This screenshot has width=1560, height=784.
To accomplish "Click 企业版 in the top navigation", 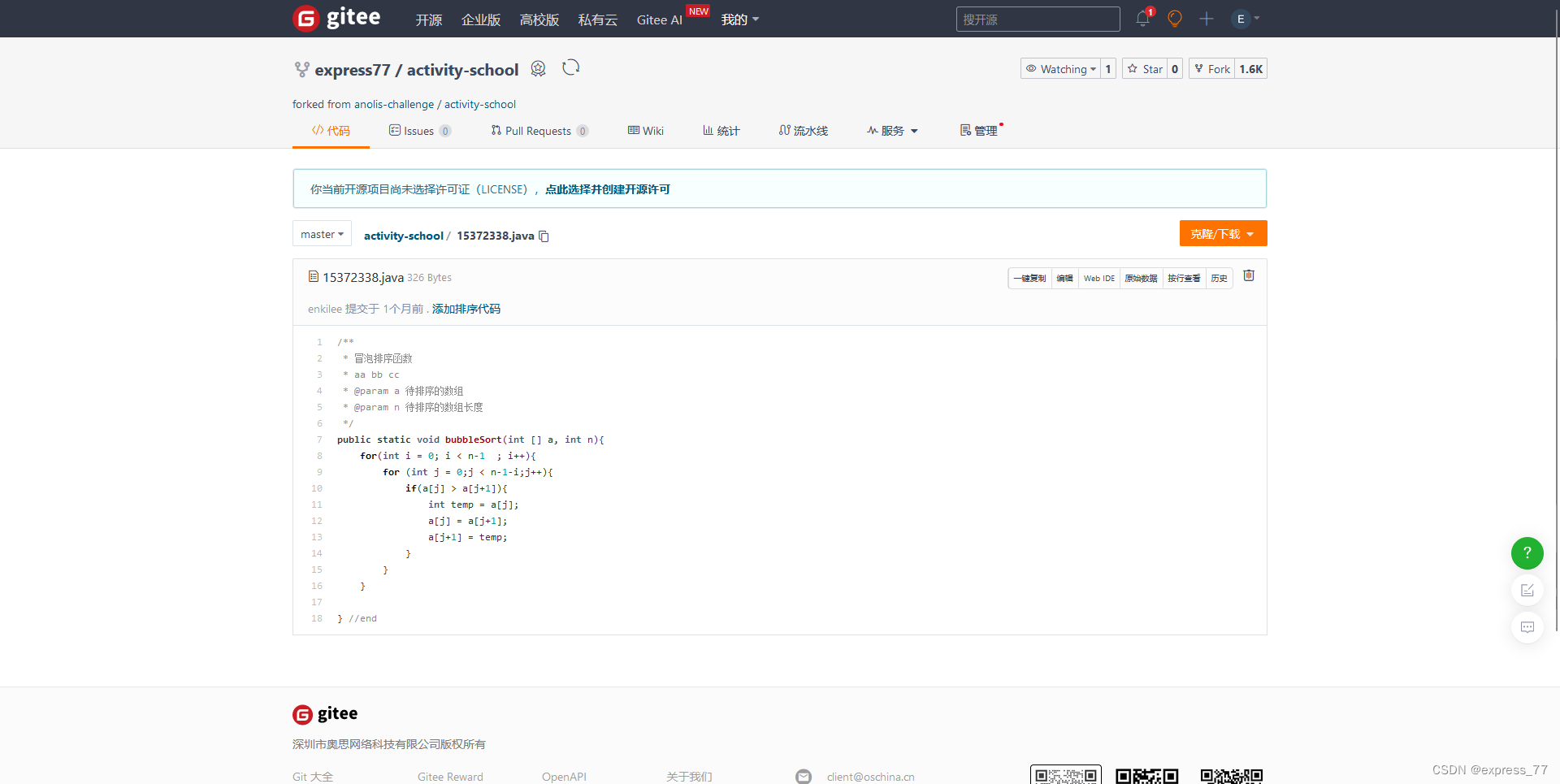I will point(481,19).
